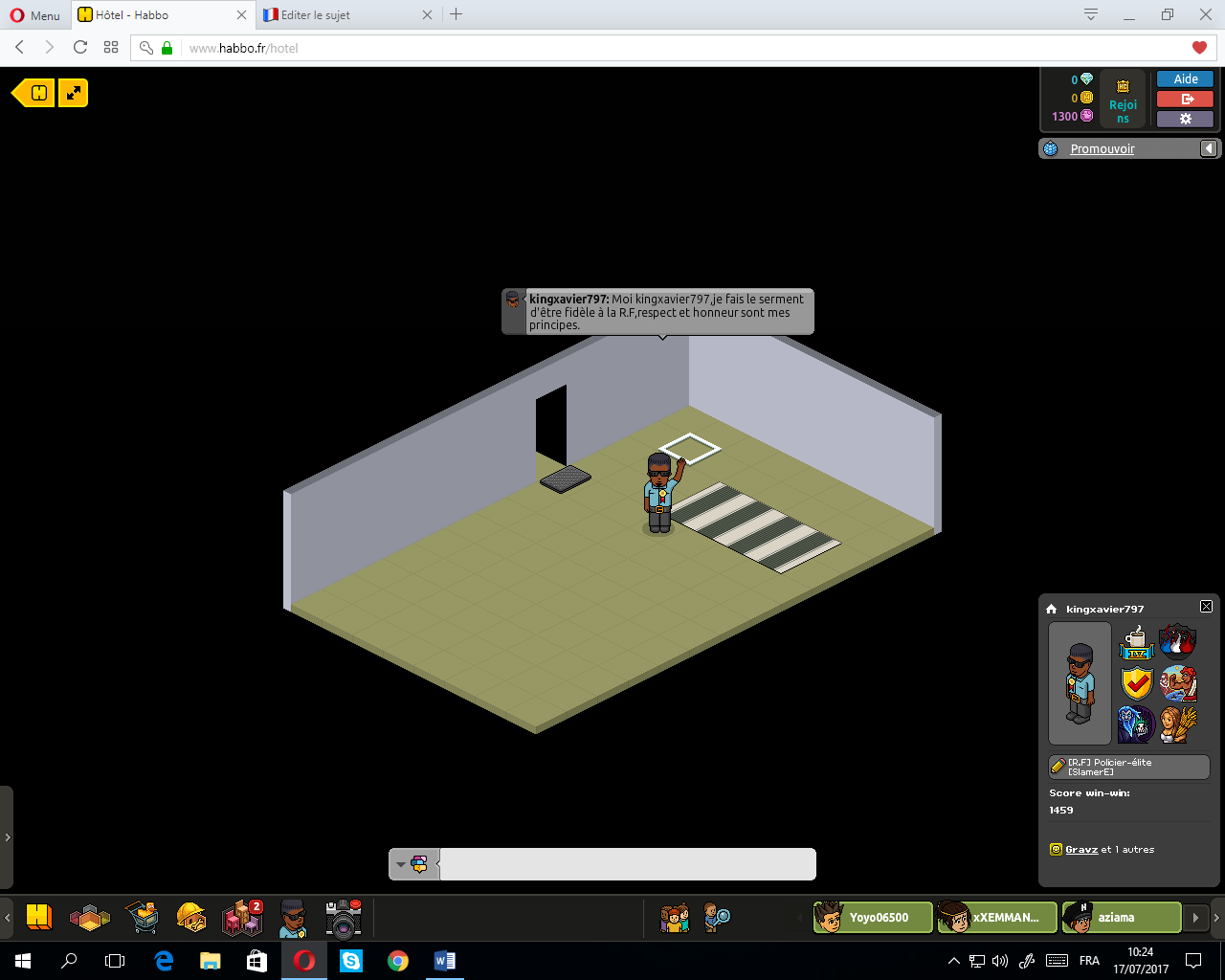Open Windows Start menu
Image resolution: width=1225 pixels, height=980 pixels.
pos(23,961)
